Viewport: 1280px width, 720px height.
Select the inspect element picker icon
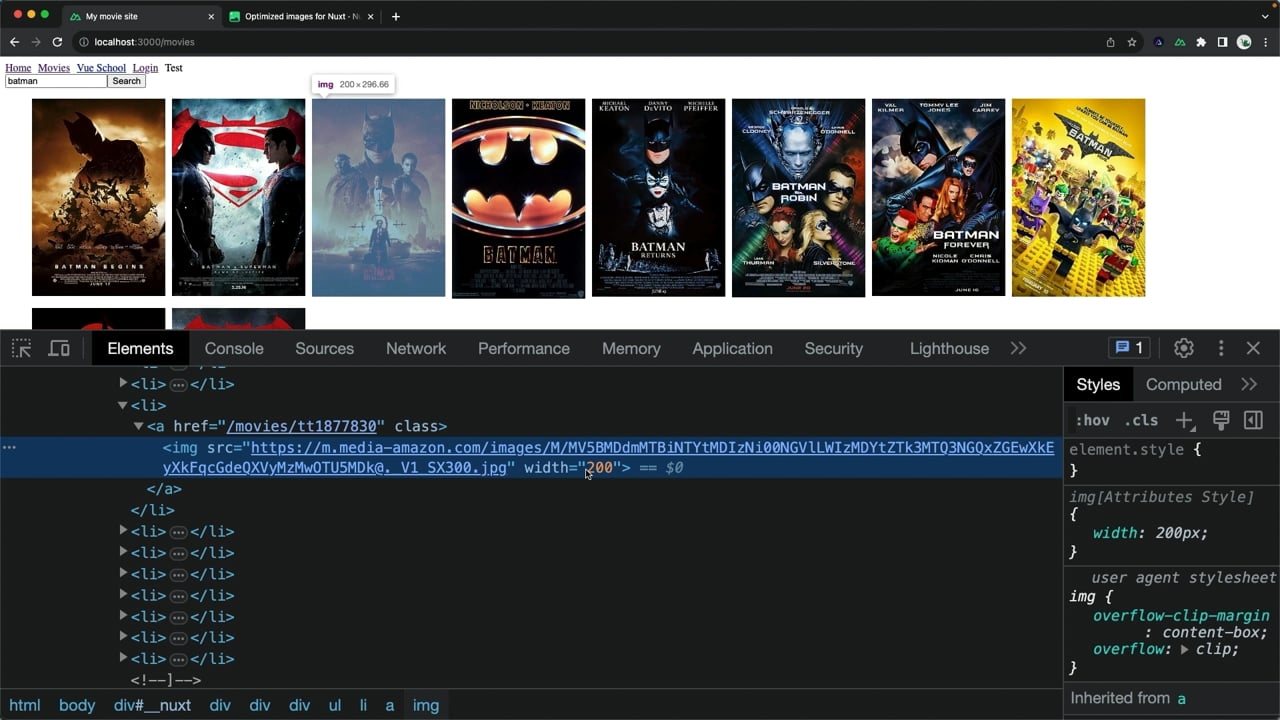pos(21,348)
